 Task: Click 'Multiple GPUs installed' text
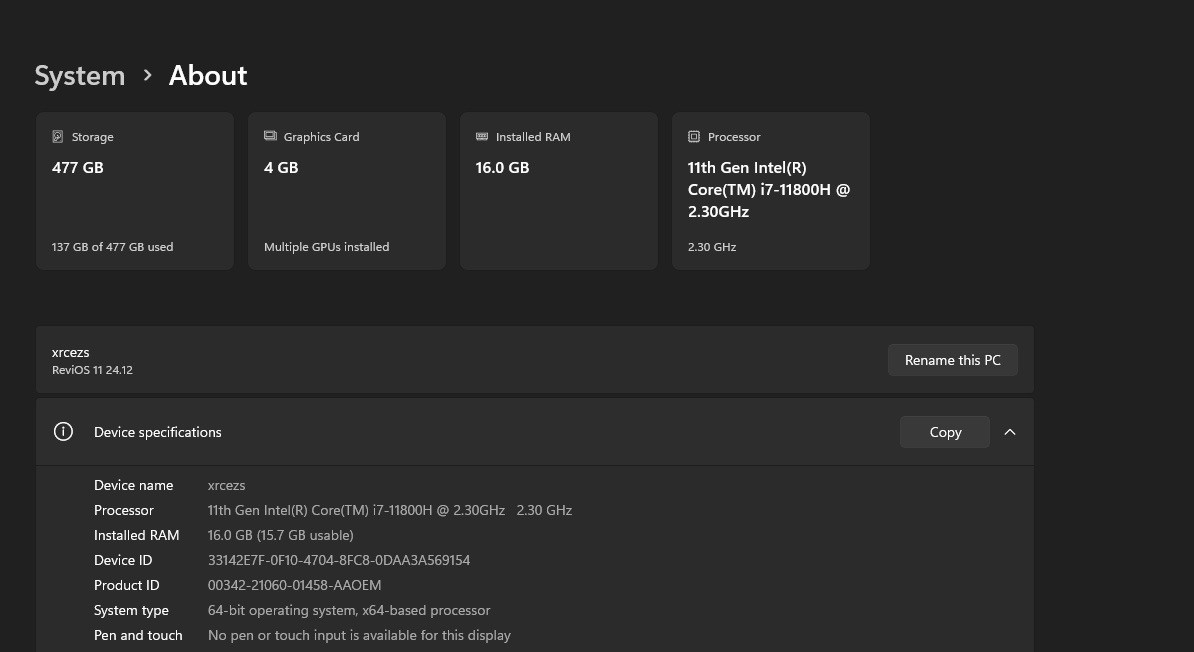click(x=327, y=247)
